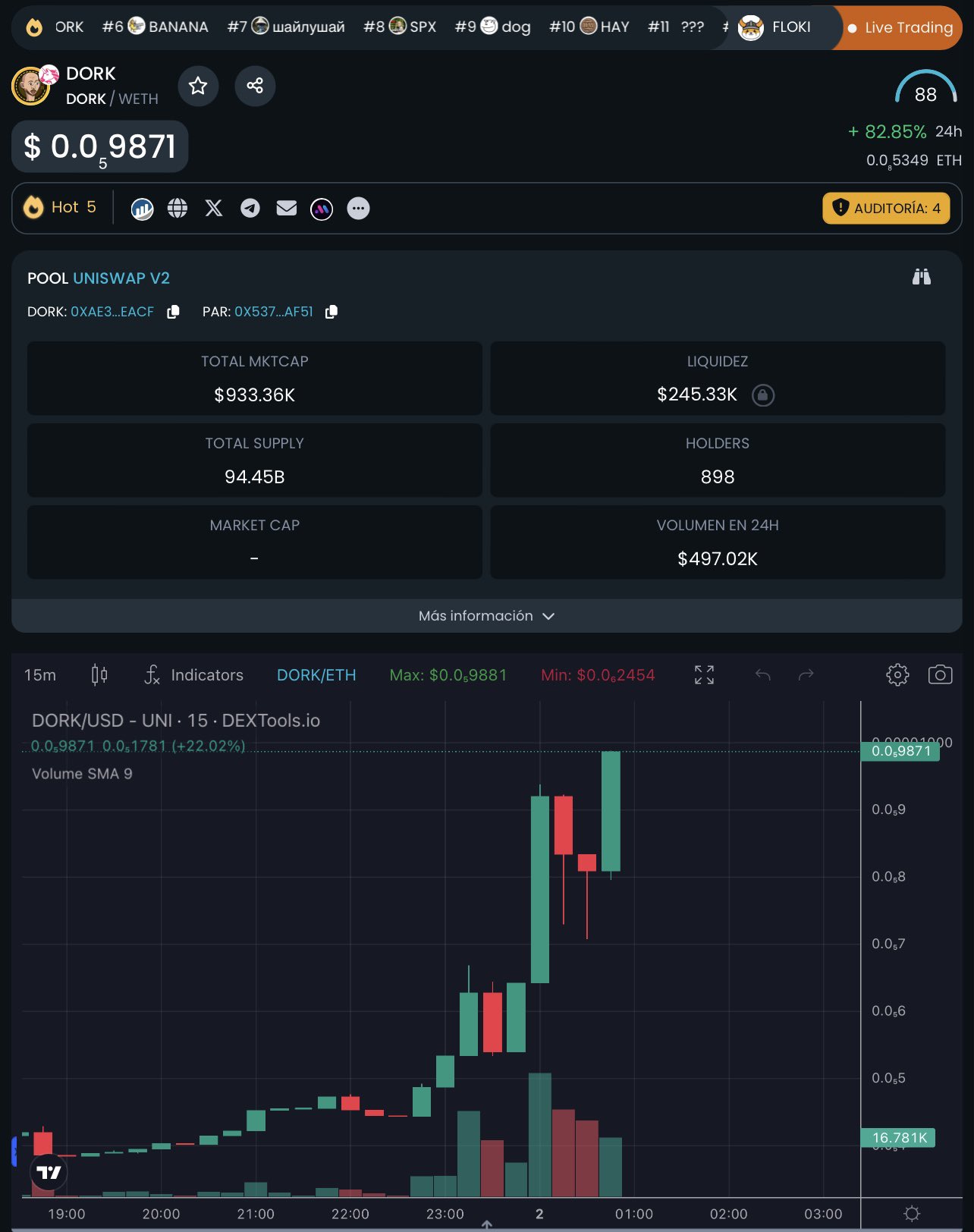Viewport: 974px width, 1232px height.
Task: Click the Total Supply 94.45B value
Action: tap(255, 476)
